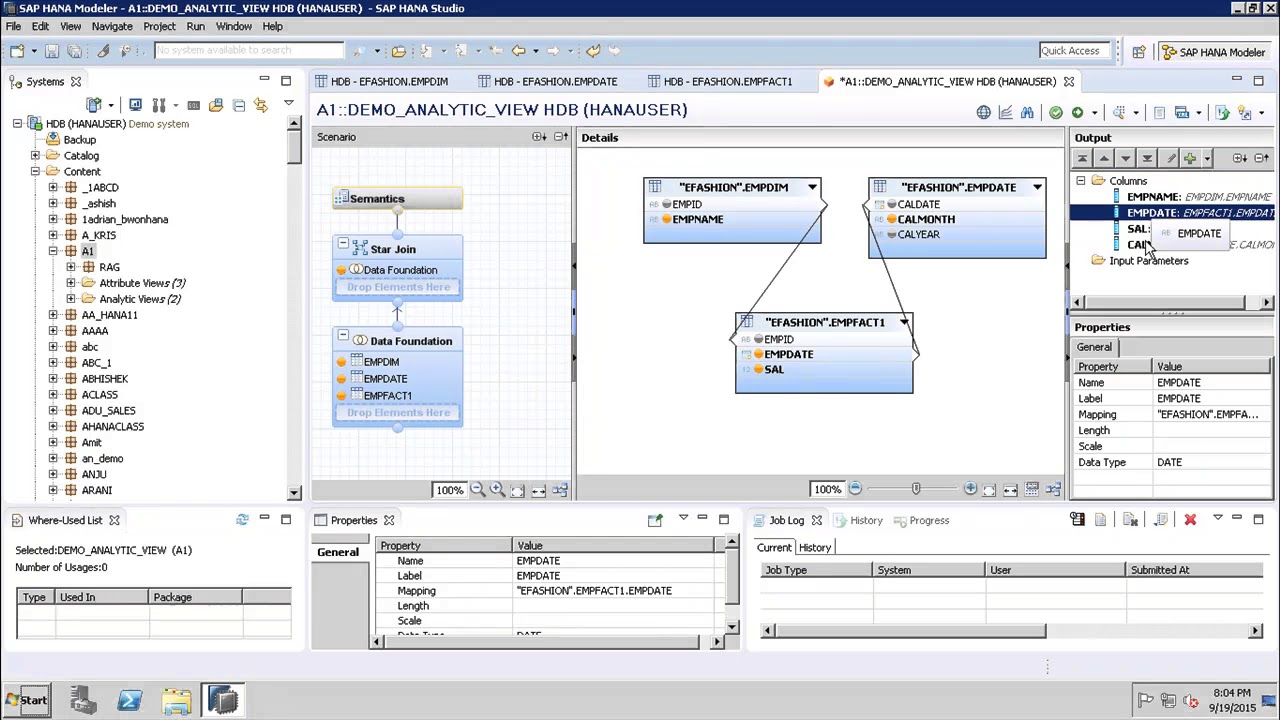This screenshot has width=1280, height=720.
Task: Open the File menu
Action: pos(14,26)
